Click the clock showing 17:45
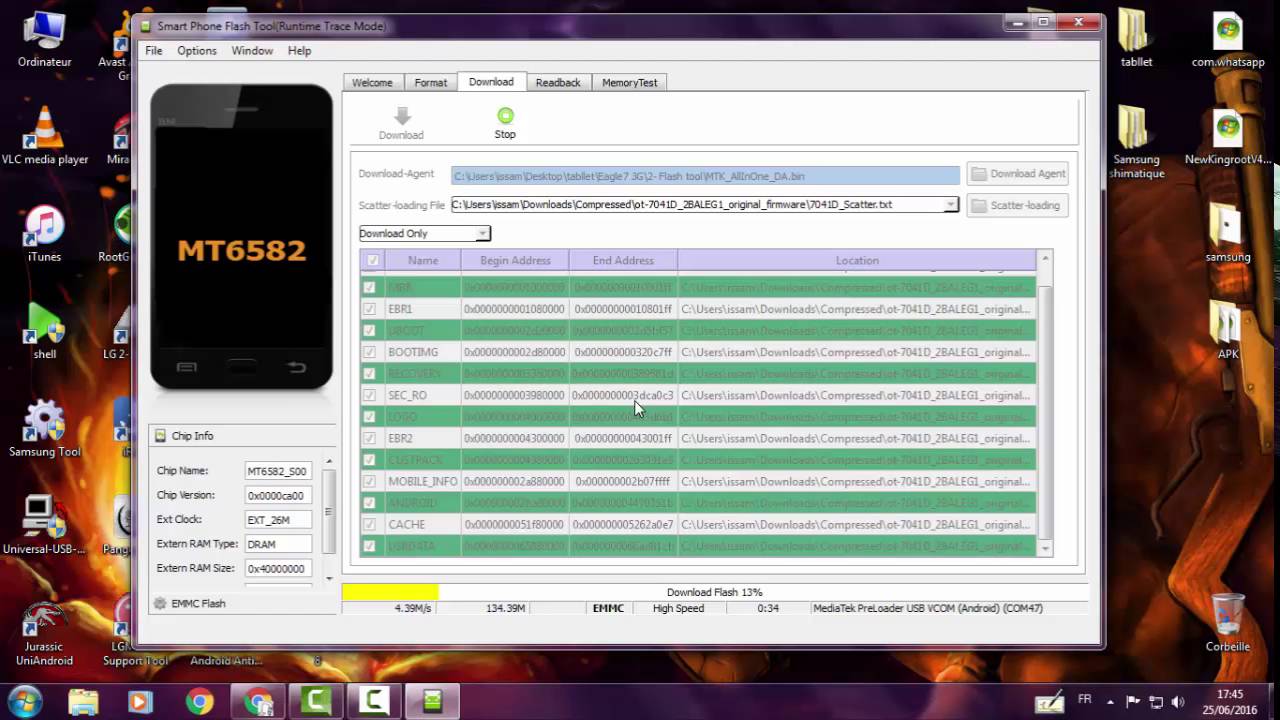1280x720 pixels. tap(1231, 694)
